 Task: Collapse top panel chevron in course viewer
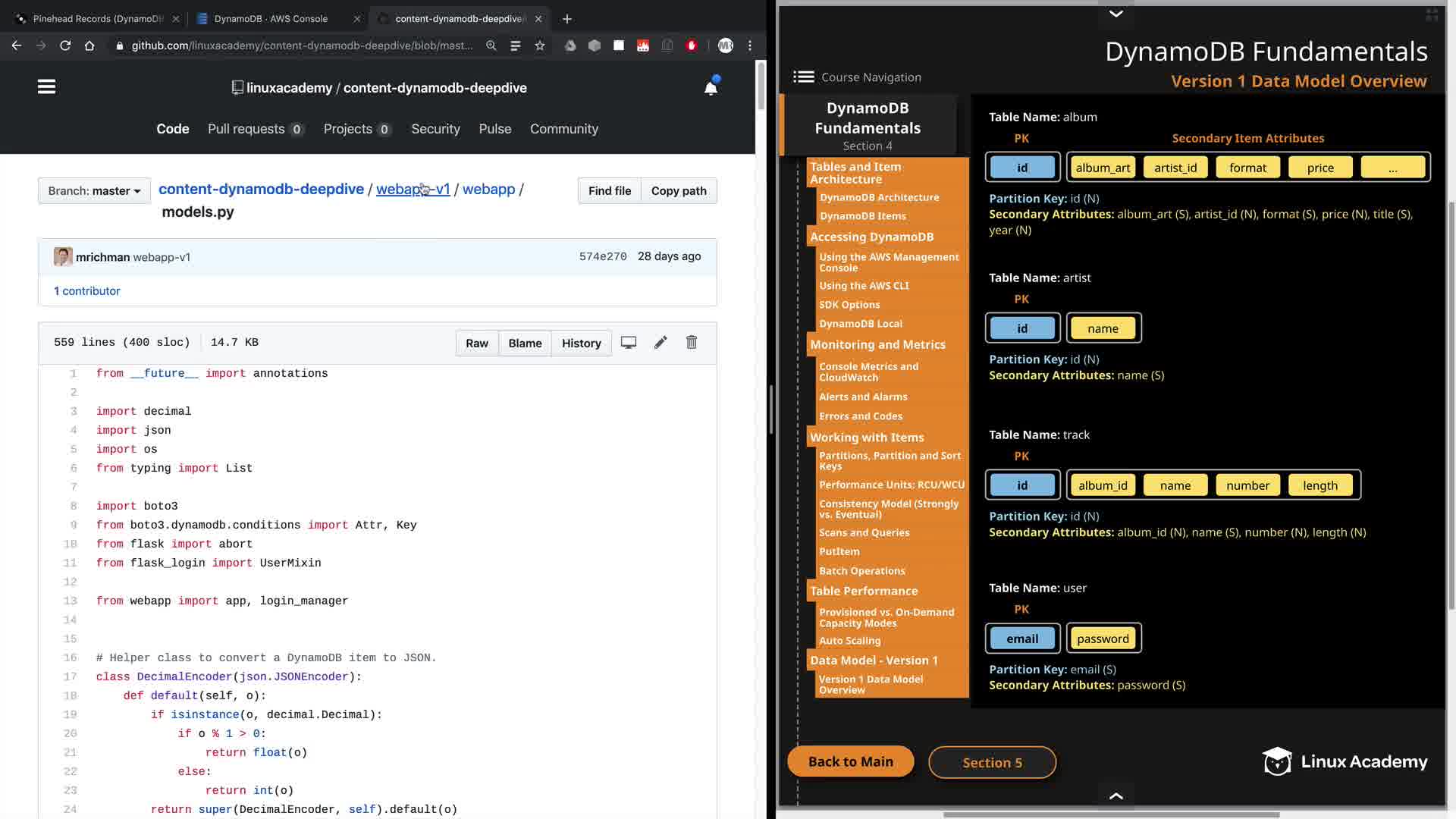(1116, 13)
